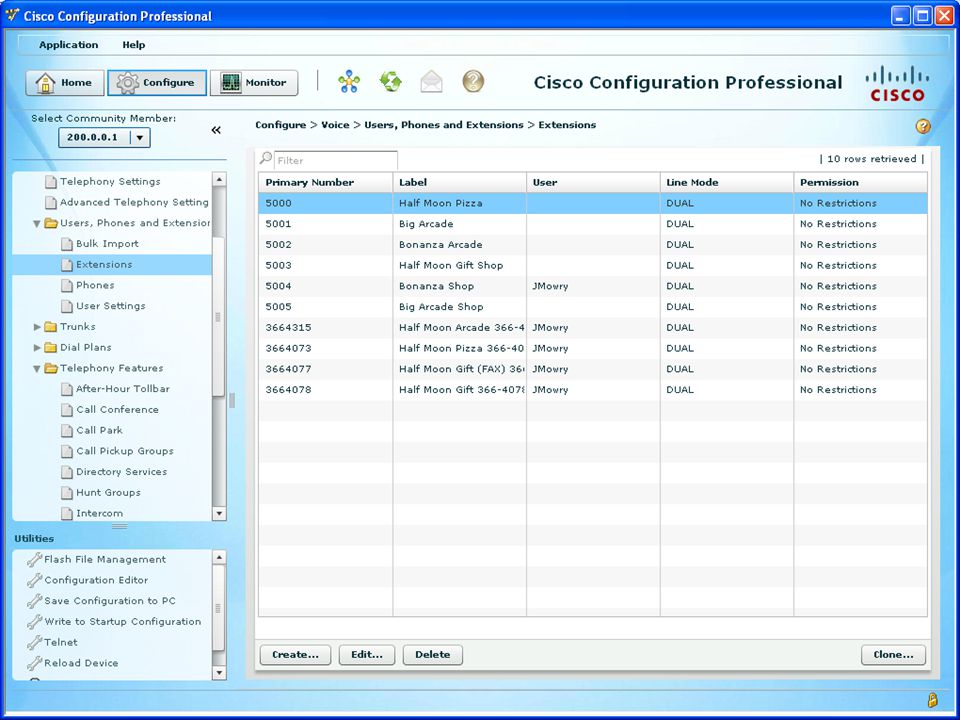The image size is (960, 720).
Task: Open the Help menu
Action: pos(133,45)
